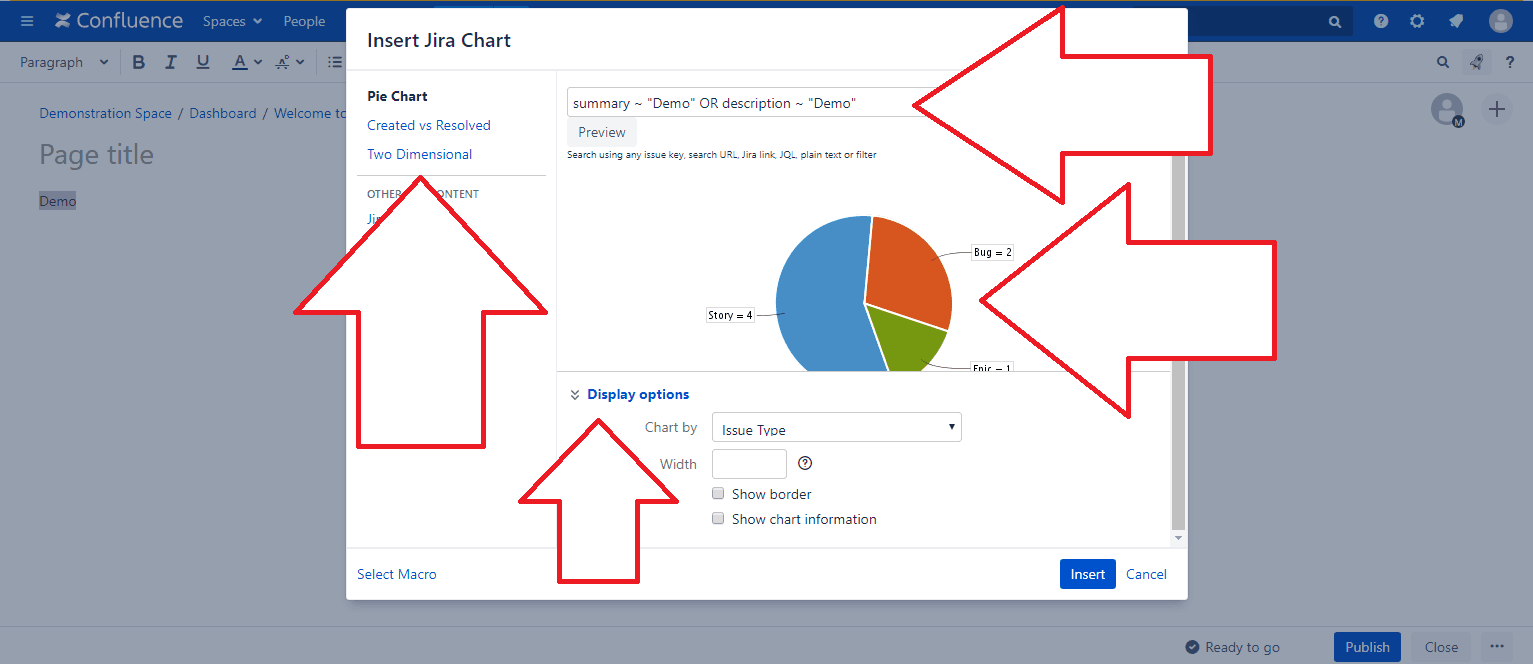The image size is (1533, 664).
Task: Click the rocket launcher icon near the editor
Action: tap(1477, 61)
